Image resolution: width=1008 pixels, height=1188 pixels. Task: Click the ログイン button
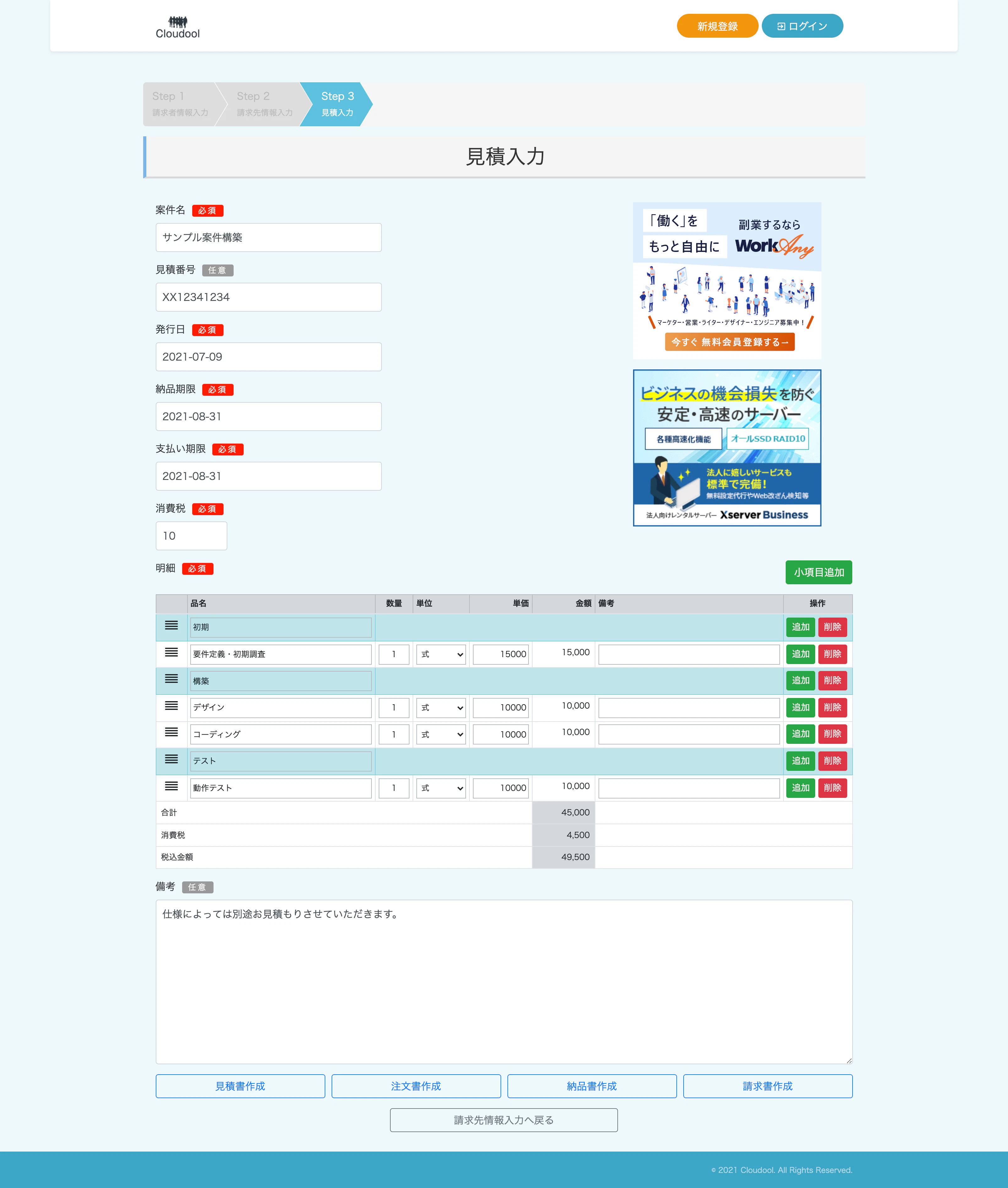coord(802,26)
